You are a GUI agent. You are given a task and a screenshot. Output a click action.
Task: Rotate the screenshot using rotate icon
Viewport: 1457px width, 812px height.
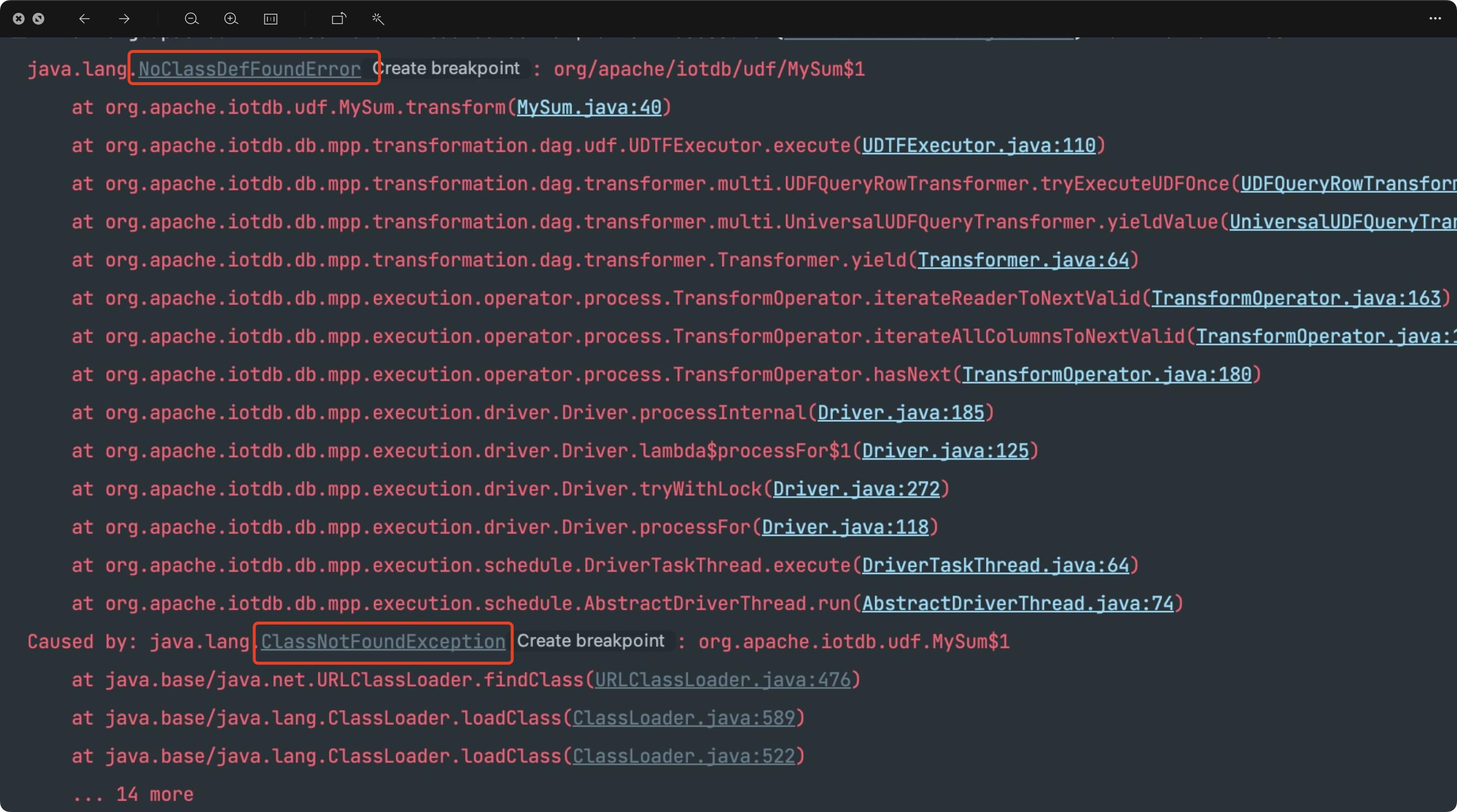coord(338,19)
